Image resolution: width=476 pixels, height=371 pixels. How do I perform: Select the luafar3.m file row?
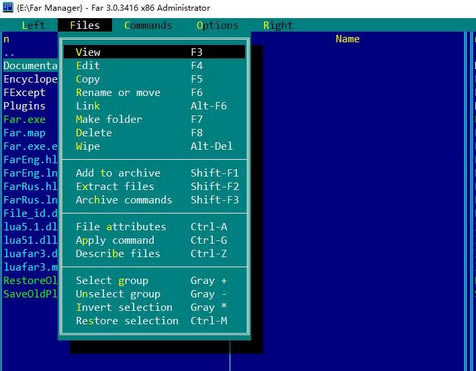[30, 267]
